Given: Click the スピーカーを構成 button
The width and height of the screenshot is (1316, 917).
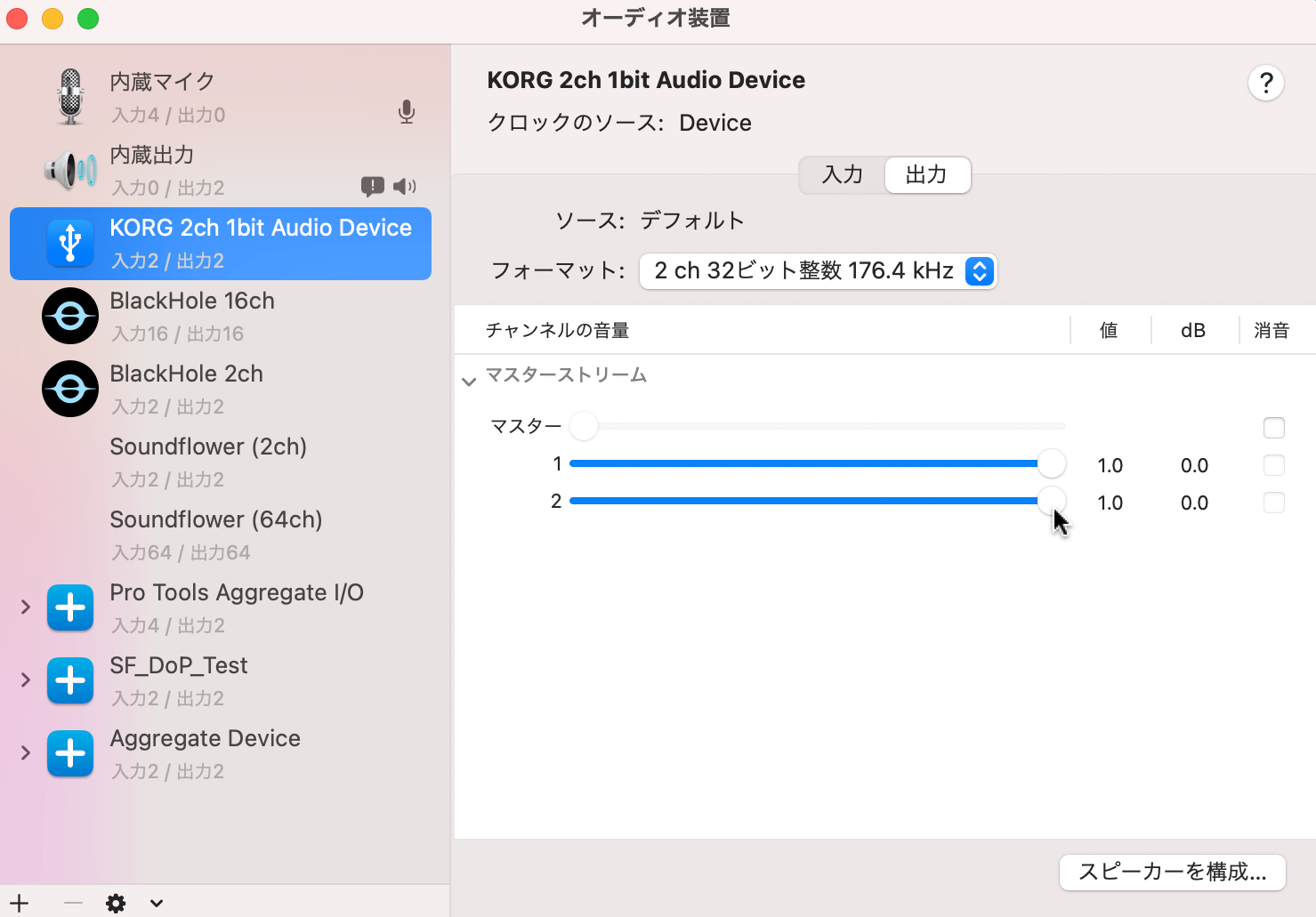Looking at the screenshot, I should pos(1172,873).
